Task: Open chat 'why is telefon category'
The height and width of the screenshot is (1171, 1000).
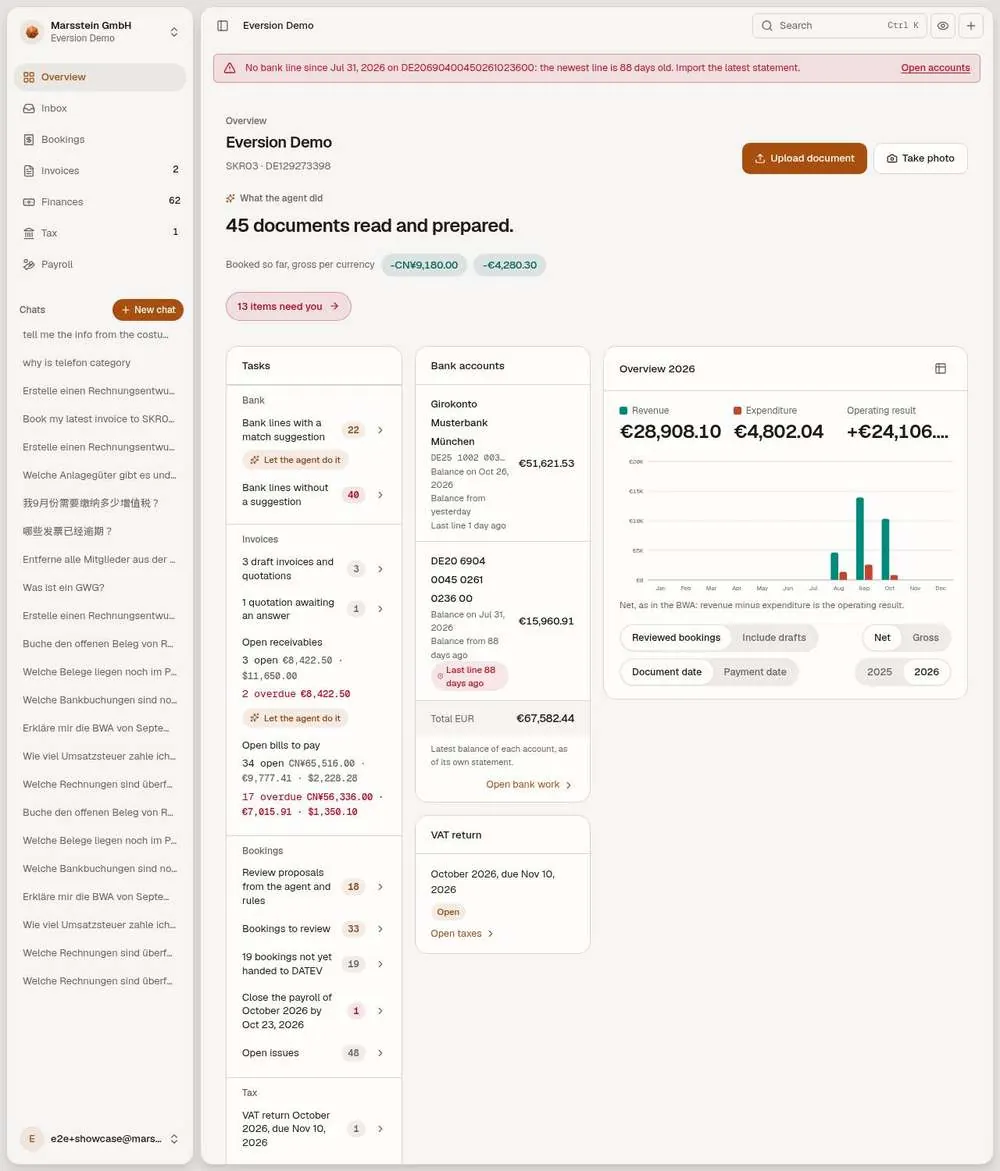Action: [x=100, y=363]
